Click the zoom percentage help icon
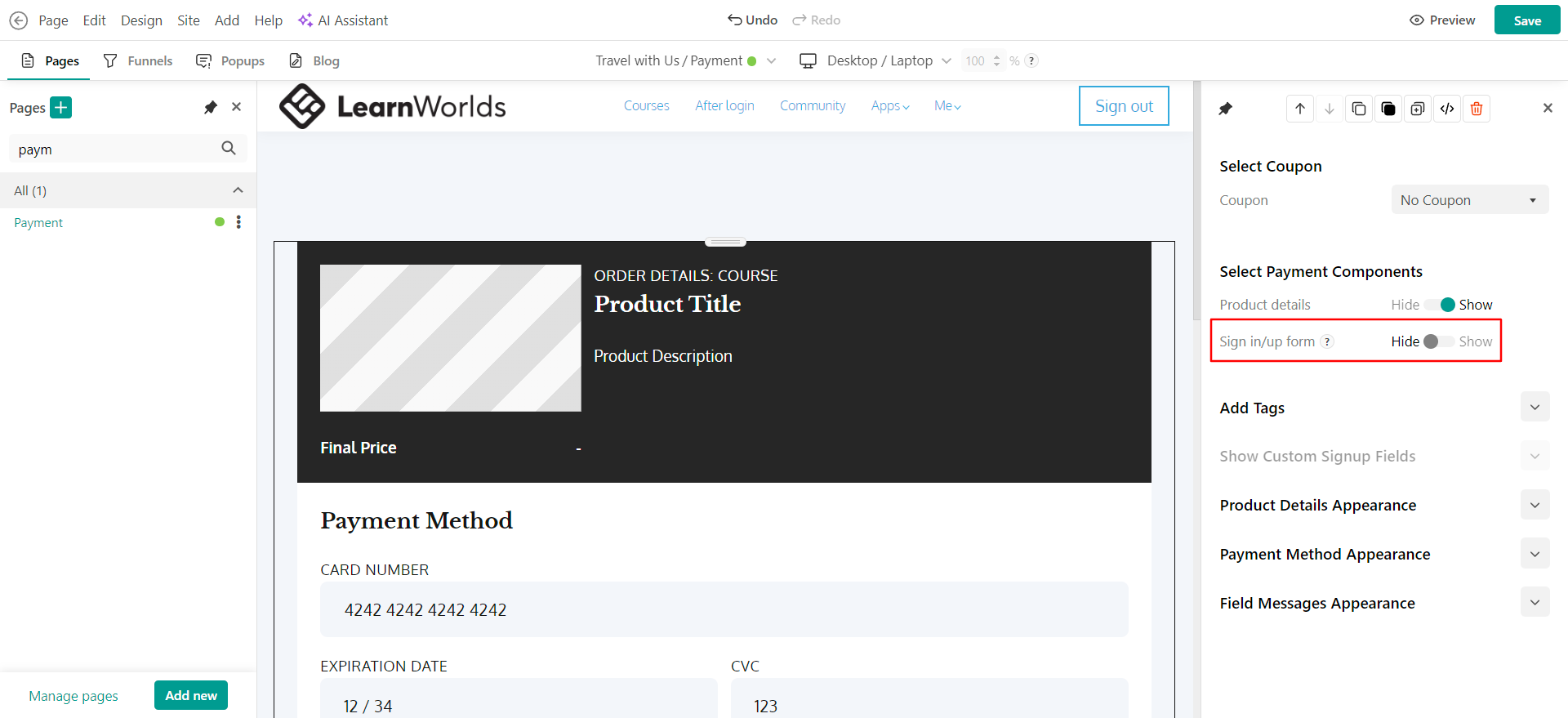Image resolution: width=1568 pixels, height=718 pixels. click(1031, 60)
